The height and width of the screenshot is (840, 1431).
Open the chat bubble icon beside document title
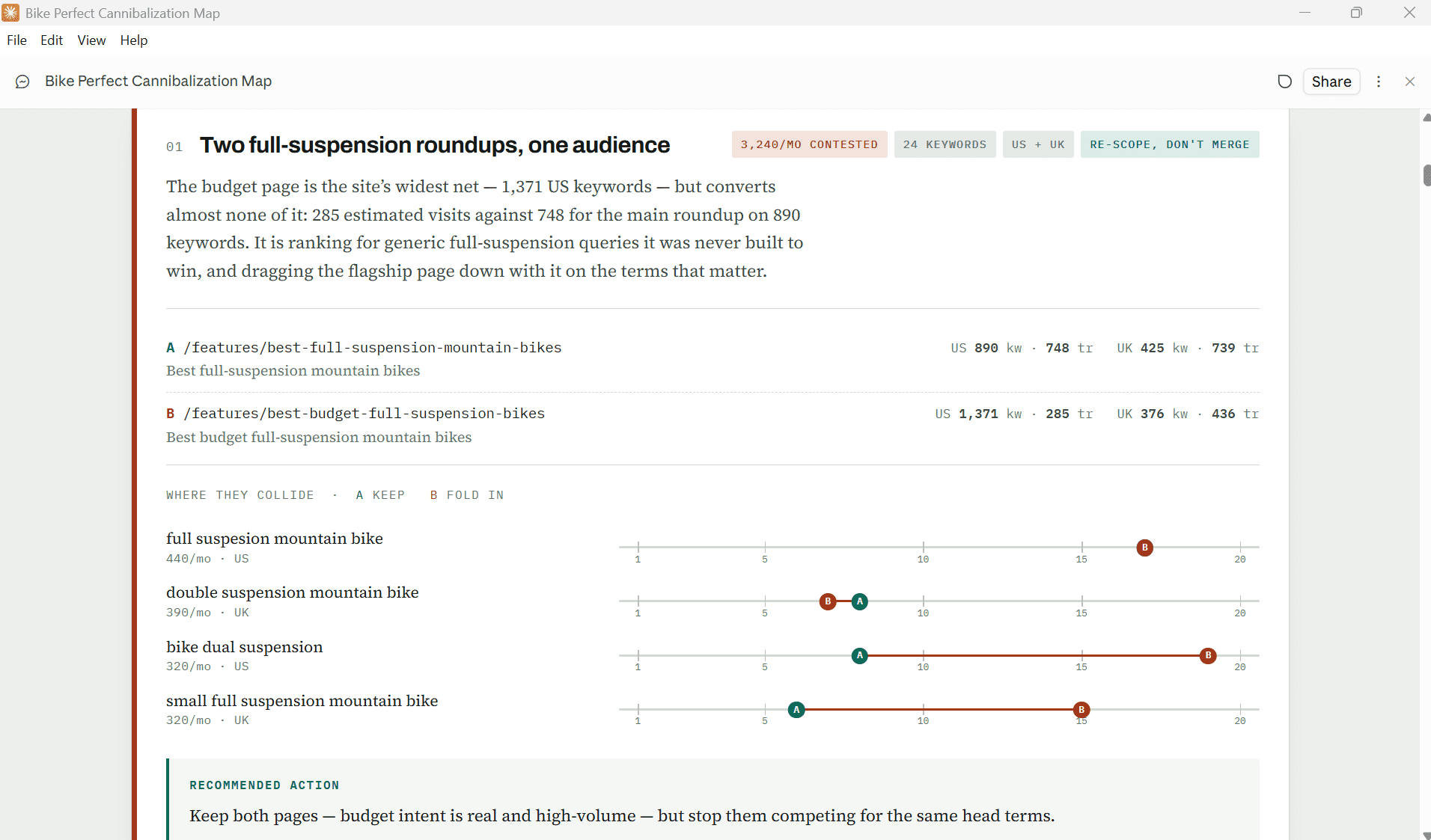coord(22,82)
